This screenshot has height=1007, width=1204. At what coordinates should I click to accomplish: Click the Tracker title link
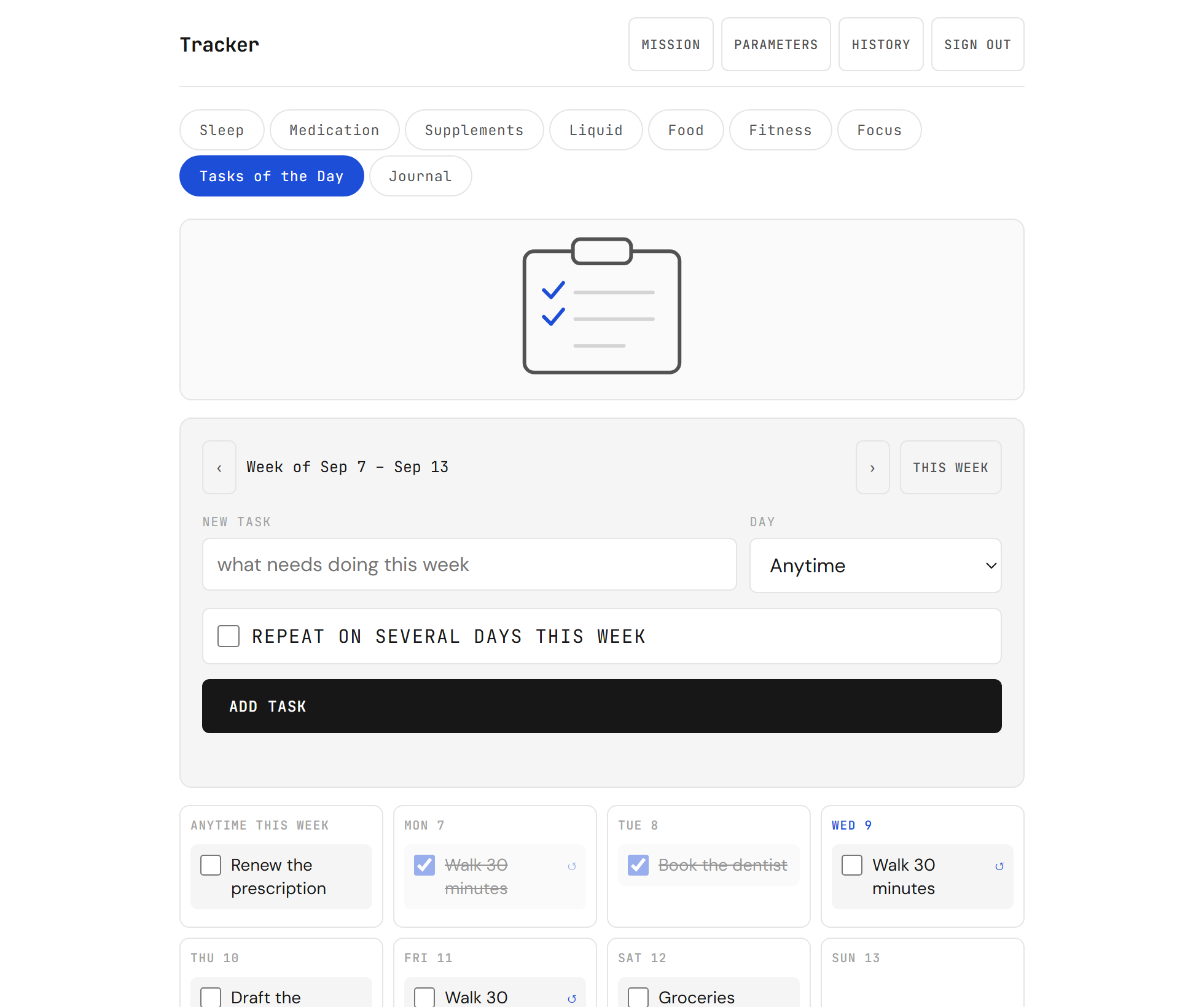[x=219, y=44]
